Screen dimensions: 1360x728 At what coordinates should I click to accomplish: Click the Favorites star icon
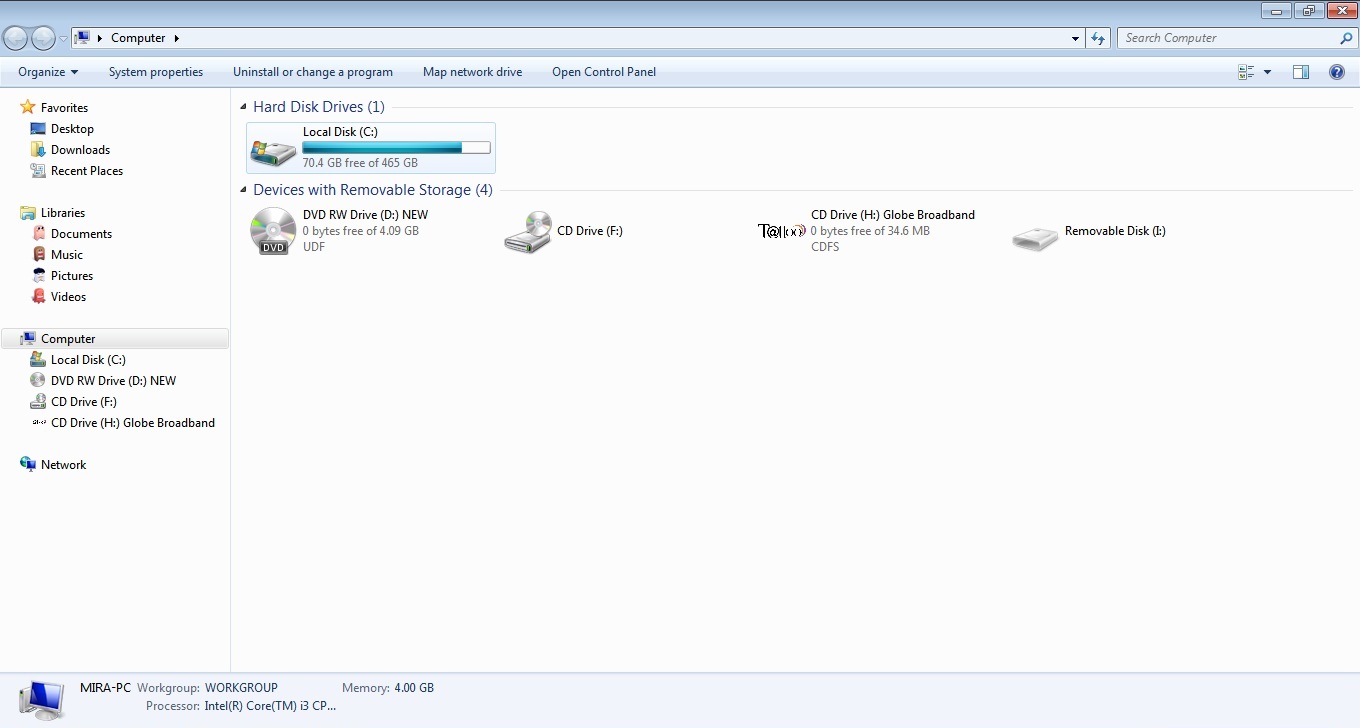point(28,107)
